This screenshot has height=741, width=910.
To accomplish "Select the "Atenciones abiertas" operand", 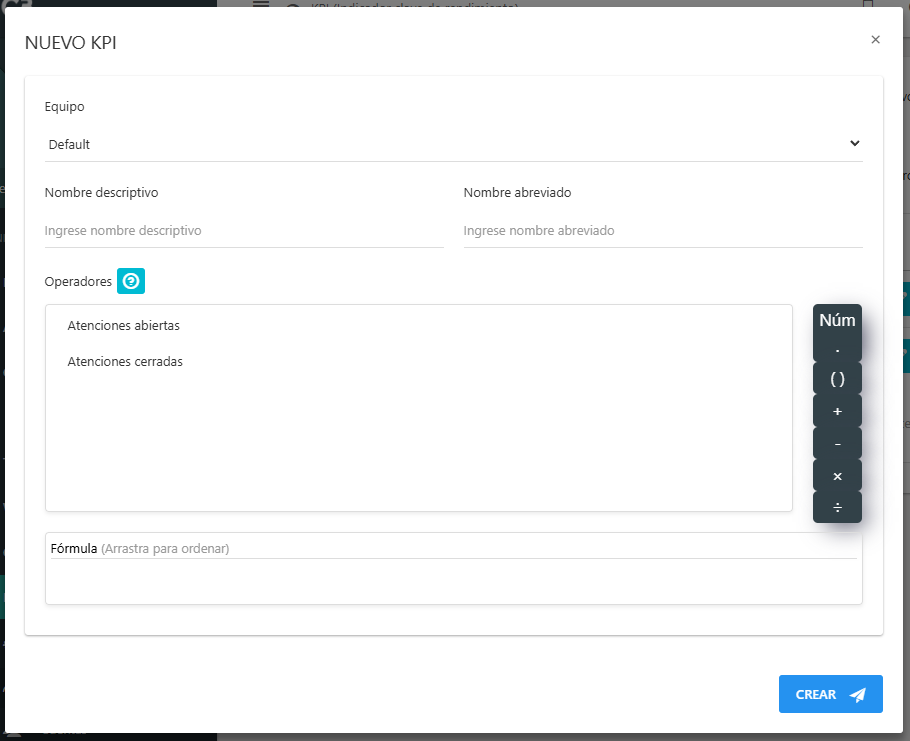I will 123,325.
